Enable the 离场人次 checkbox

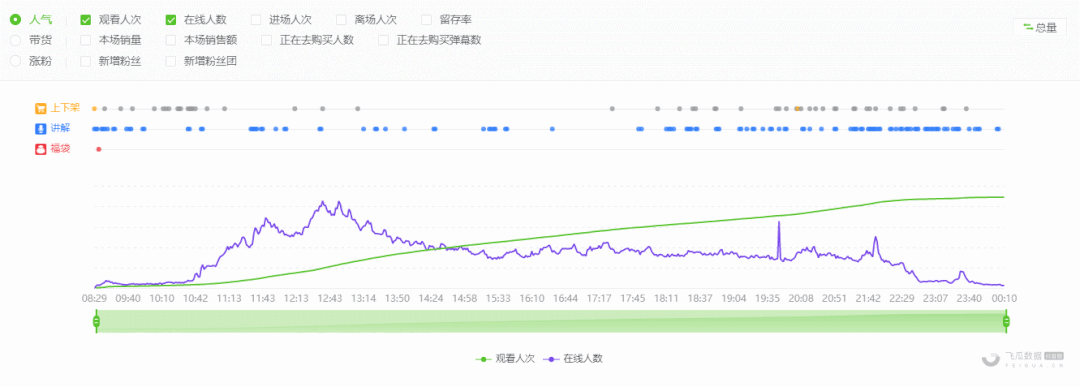point(342,20)
